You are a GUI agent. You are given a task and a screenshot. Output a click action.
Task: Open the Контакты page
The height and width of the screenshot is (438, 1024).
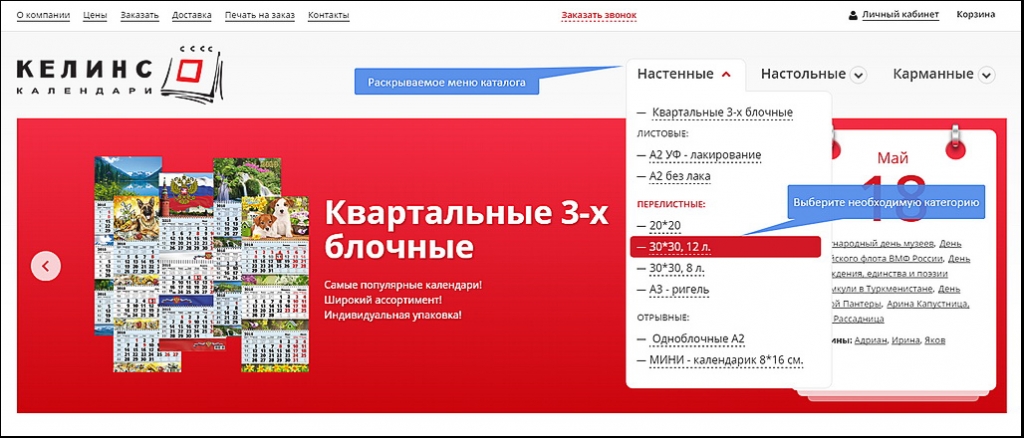pyautogui.click(x=328, y=15)
